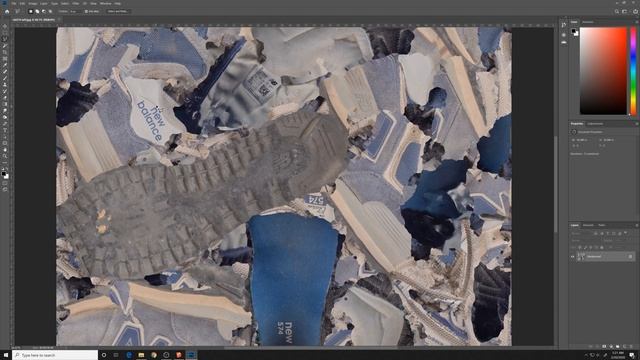
Task: Select the Brush tool
Action: pos(5,78)
